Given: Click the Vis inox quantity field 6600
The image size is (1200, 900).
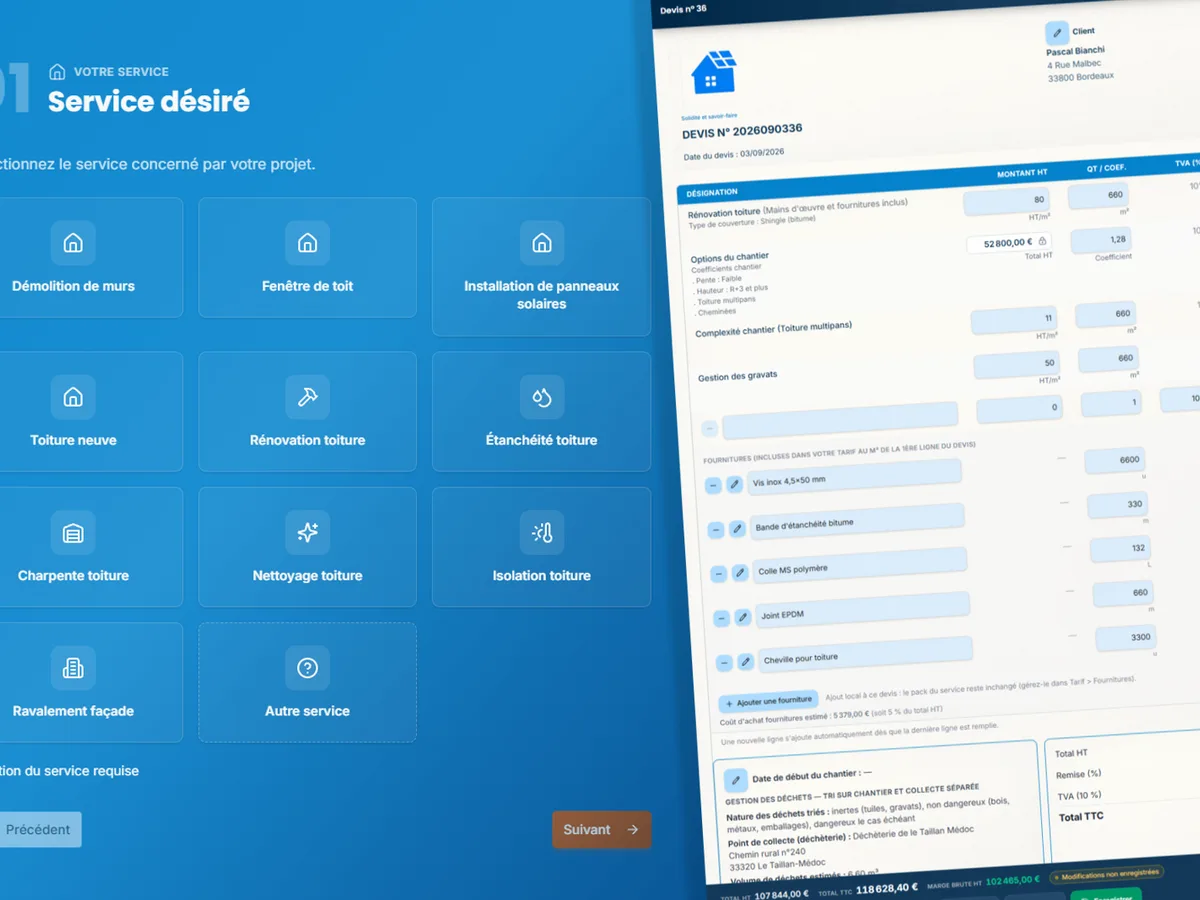Looking at the screenshot, I should tap(1115, 460).
